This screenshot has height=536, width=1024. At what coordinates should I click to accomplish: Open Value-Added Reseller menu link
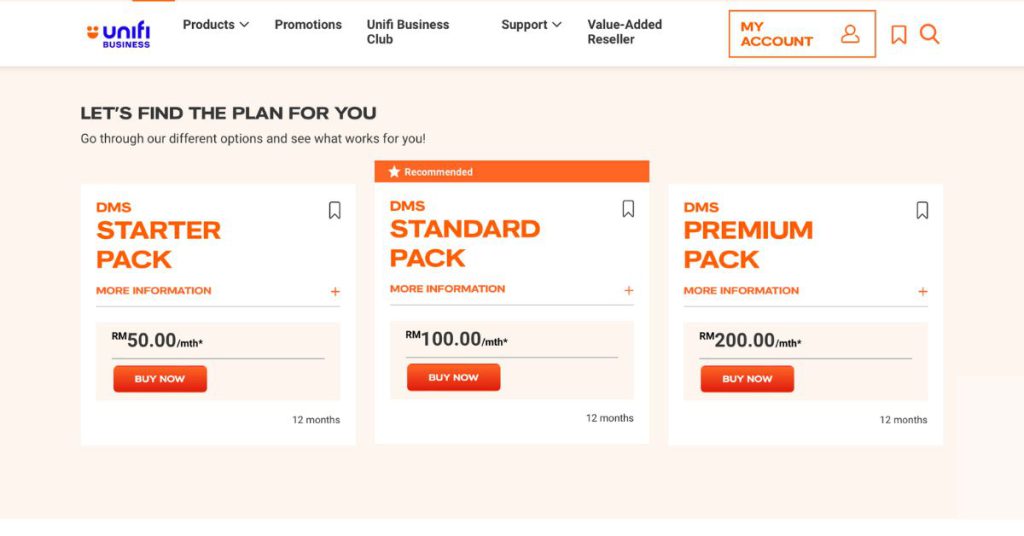(624, 32)
